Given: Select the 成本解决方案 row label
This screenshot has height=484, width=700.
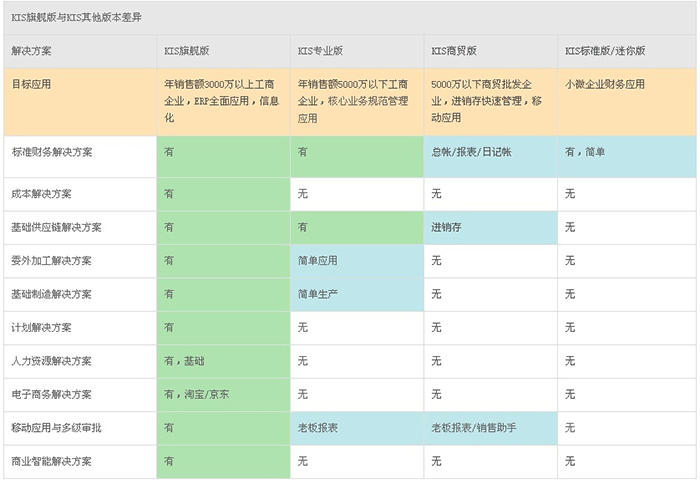Looking at the screenshot, I should click(x=41, y=194).
